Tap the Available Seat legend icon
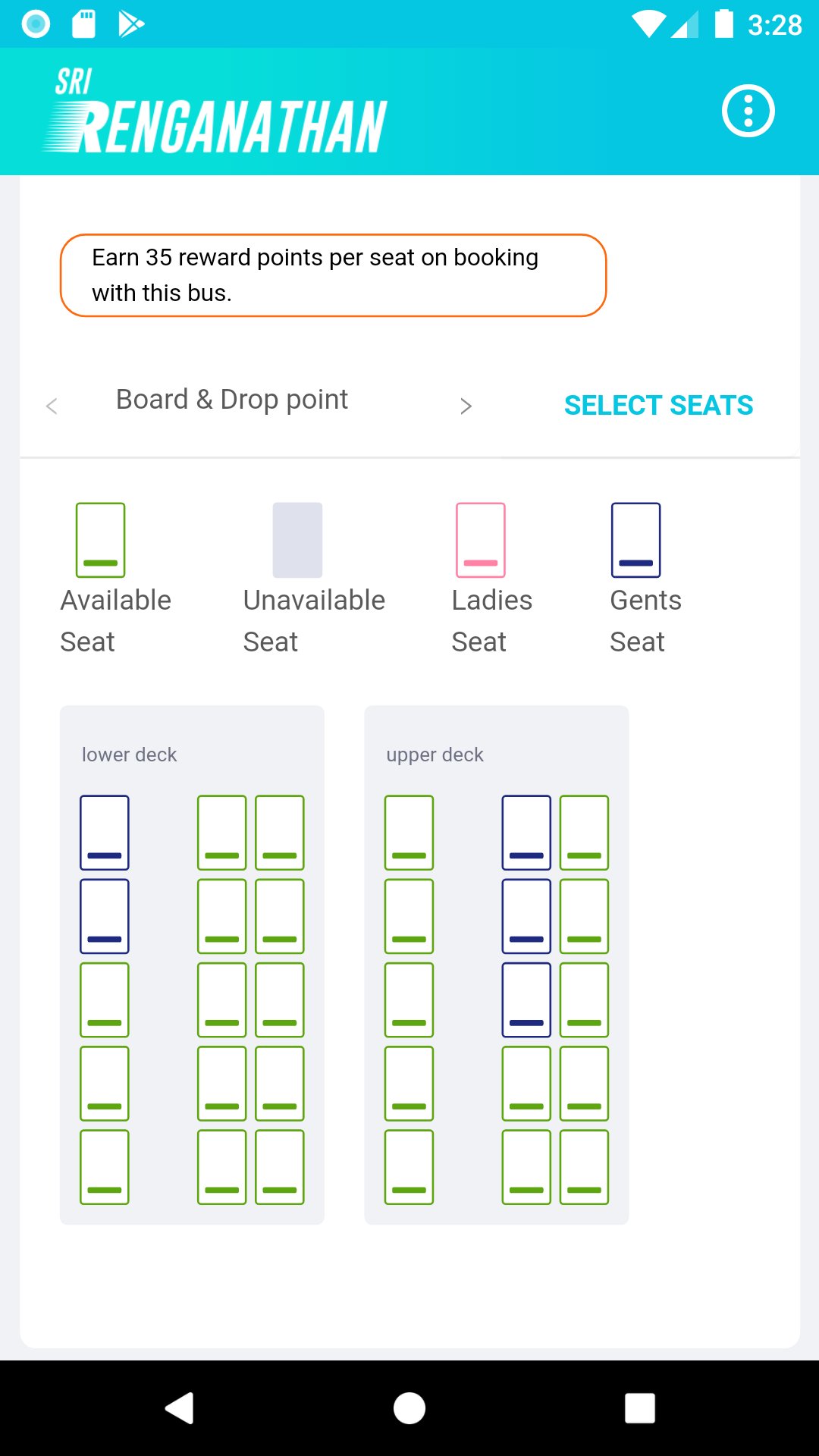Image resolution: width=819 pixels, height=1456 pixels. pos(100,540)
